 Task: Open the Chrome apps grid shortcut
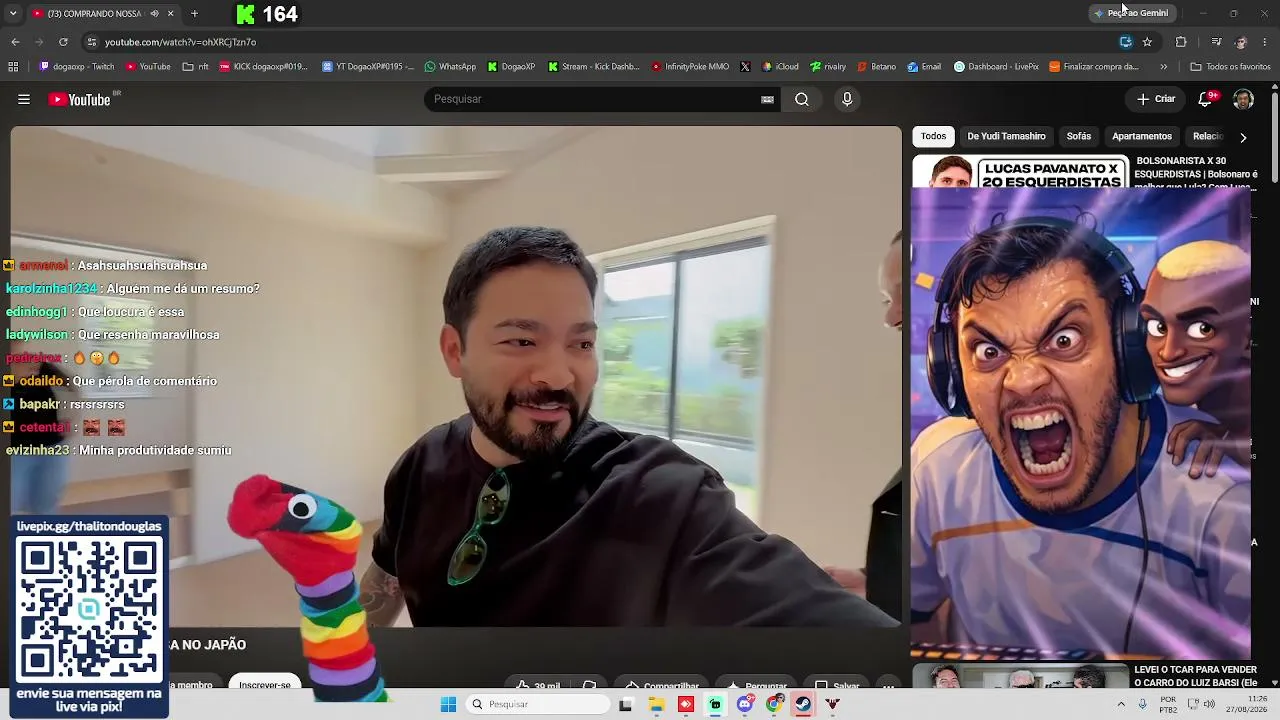pyautogui.click(x=13, y=67)
